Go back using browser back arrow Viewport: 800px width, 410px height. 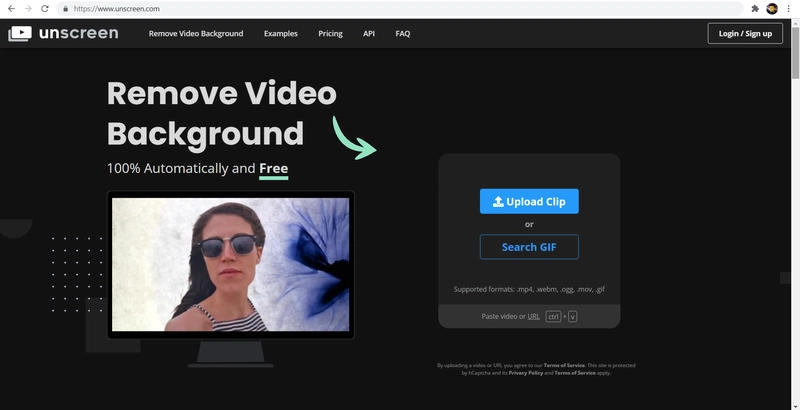pyautogui.click(x=11, y=8)
